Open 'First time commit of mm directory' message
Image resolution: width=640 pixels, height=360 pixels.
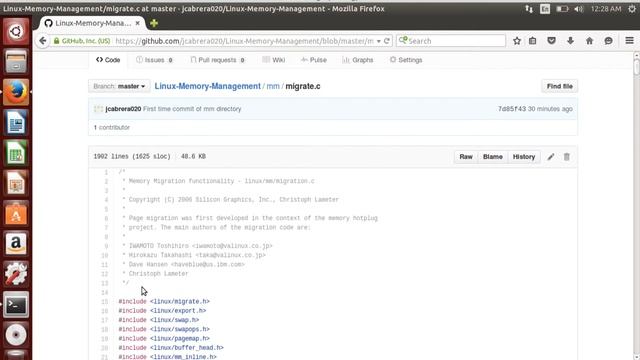(x=192, y=109)
